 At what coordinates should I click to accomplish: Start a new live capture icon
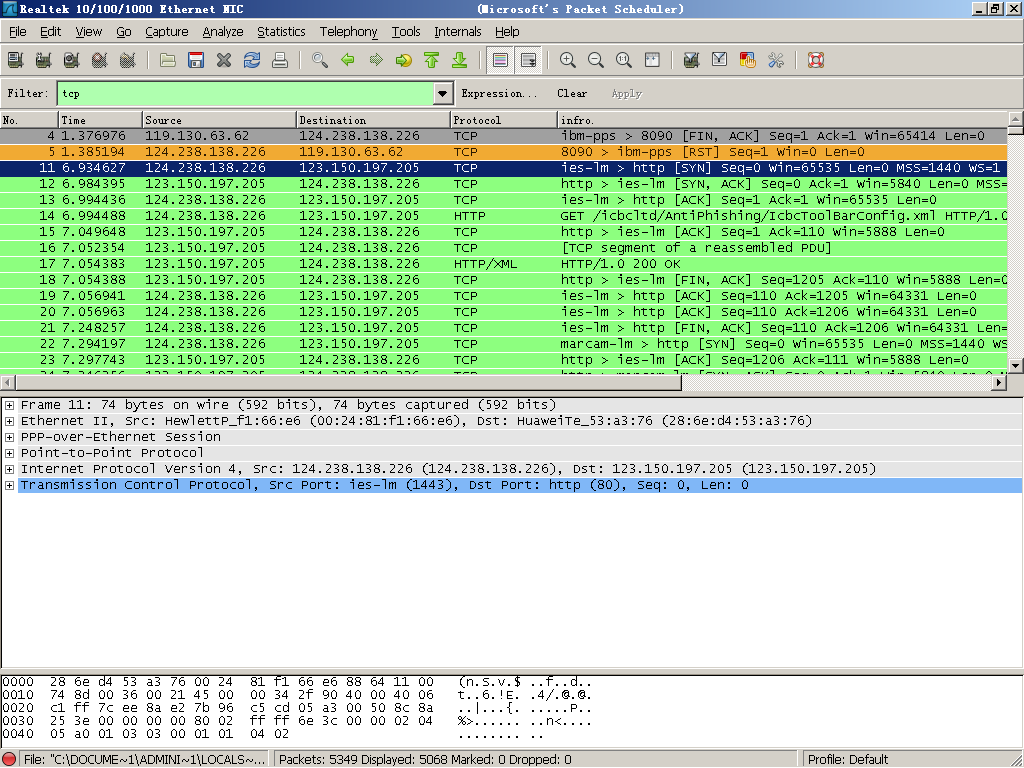tap(71, 61)
